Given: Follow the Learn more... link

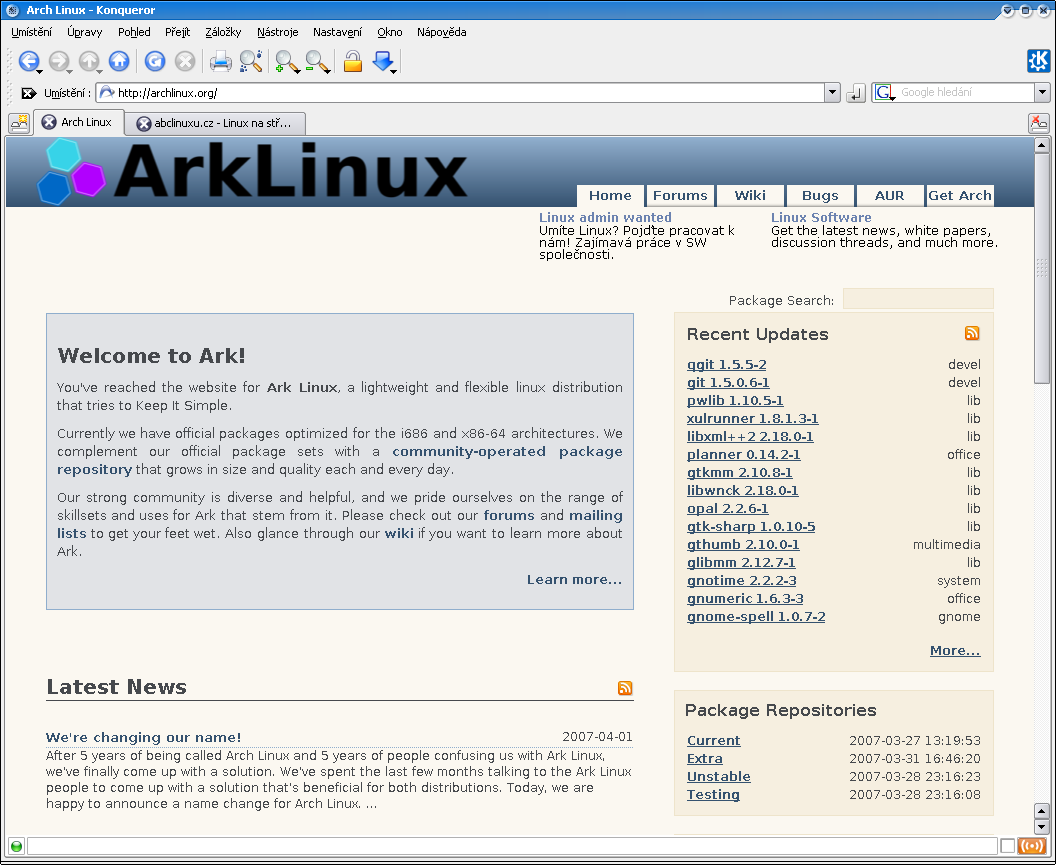Looking at the screenshot, I should [x=574, y=579].
